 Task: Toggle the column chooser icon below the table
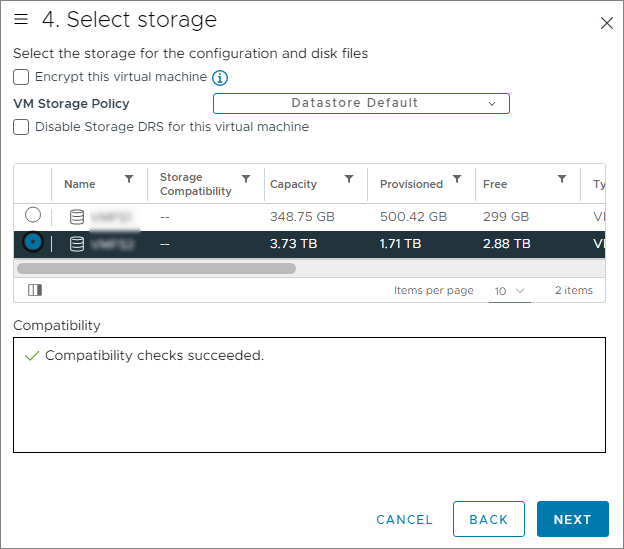35,290
